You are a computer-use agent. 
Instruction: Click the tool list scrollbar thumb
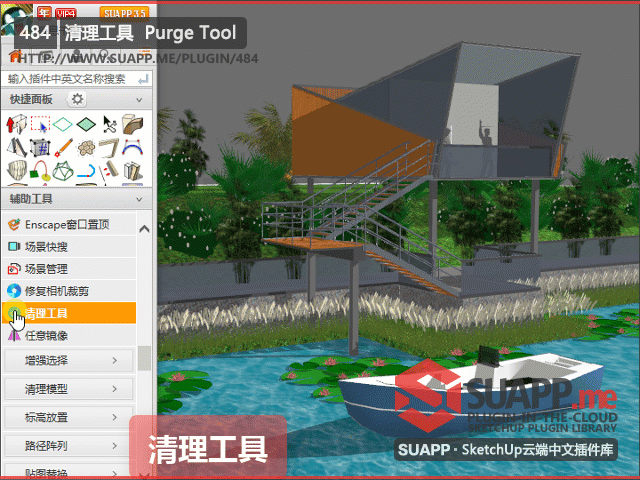click(x=144, y=358)
